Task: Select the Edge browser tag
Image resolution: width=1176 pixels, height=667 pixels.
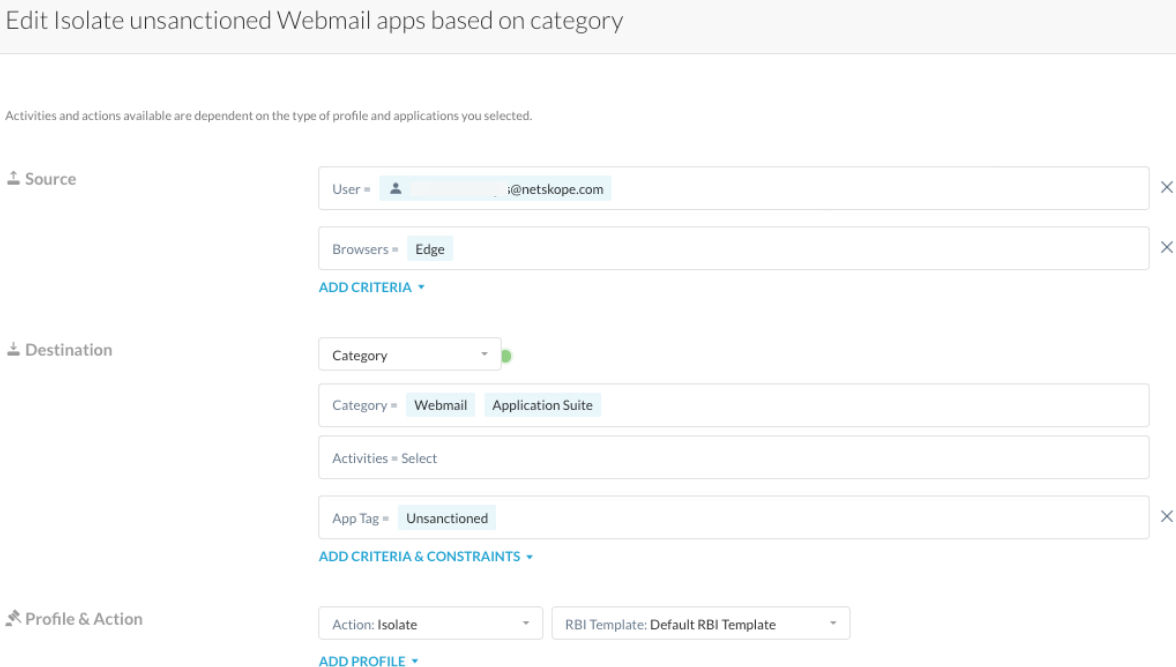Action: 430,249
